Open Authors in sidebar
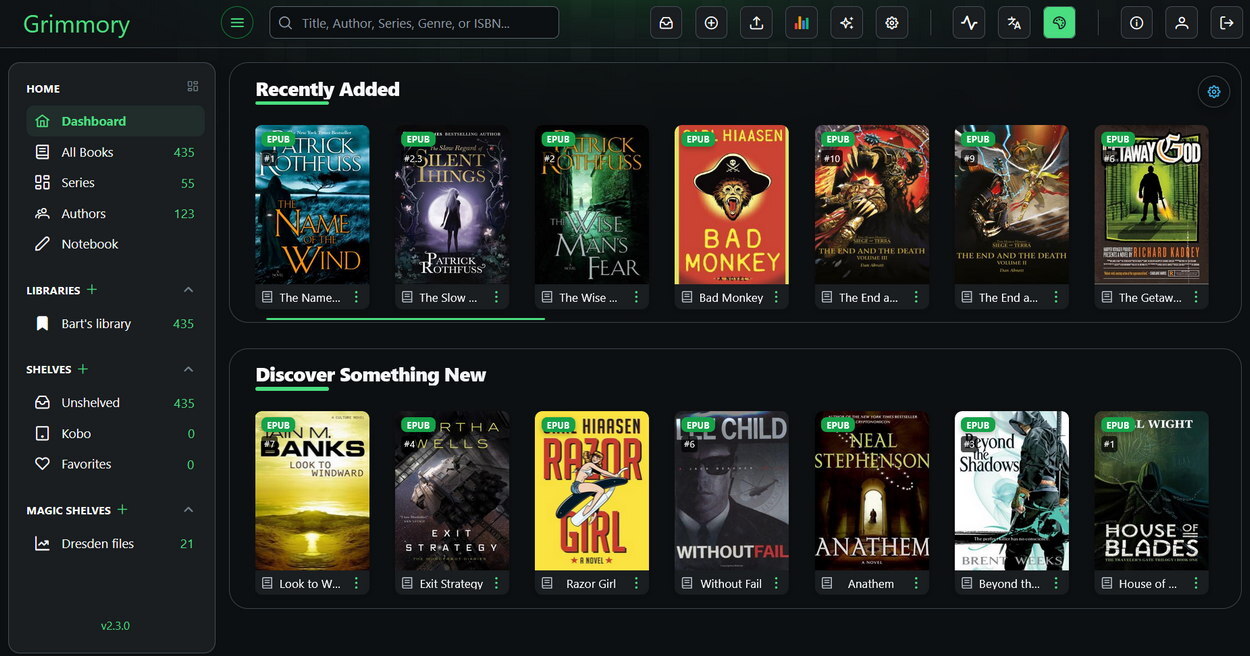Image resolution: width=1250 pixels, height=656 pixels. 115,213
